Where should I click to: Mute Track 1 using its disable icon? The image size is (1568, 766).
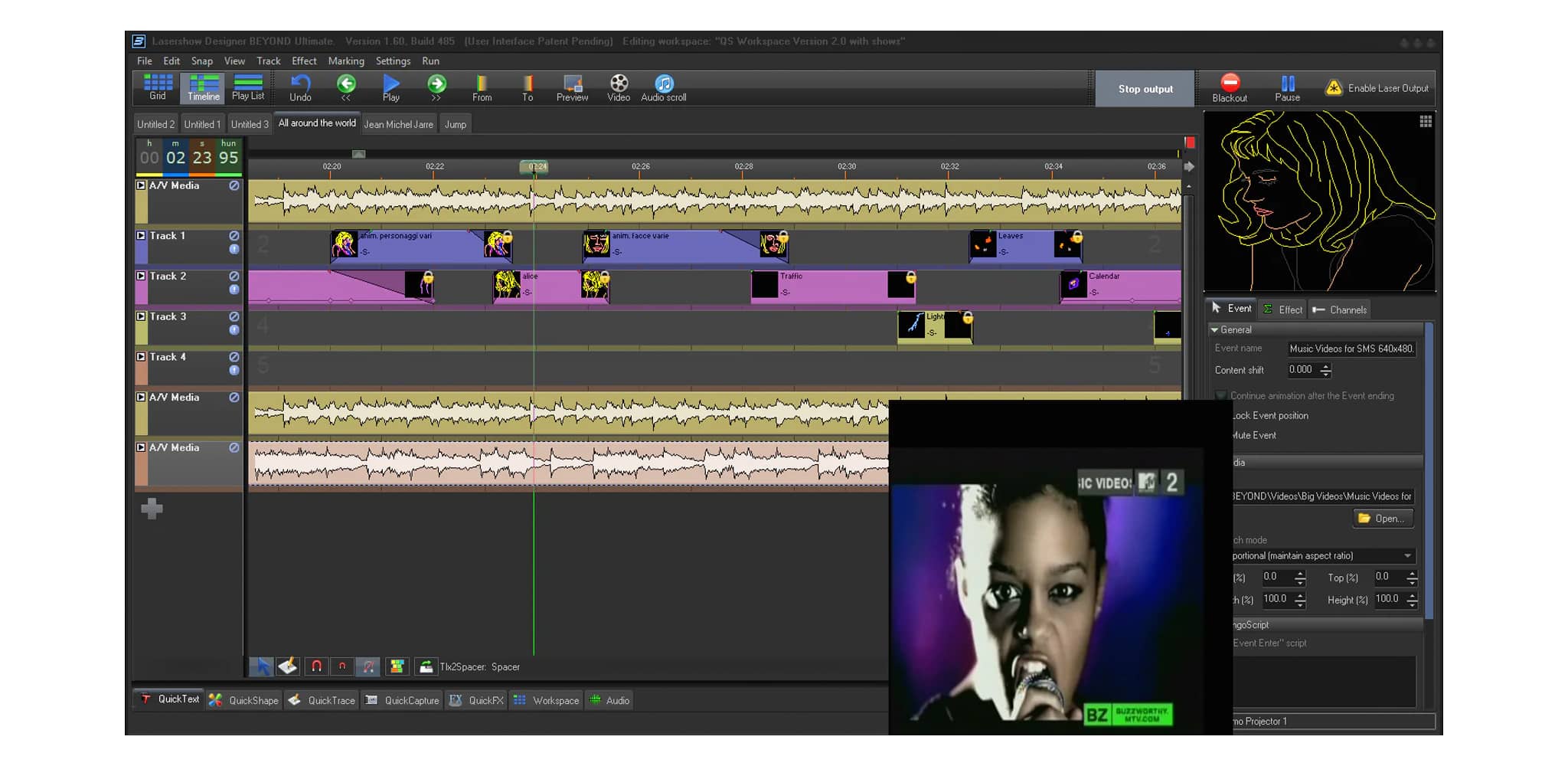point(234,236)
